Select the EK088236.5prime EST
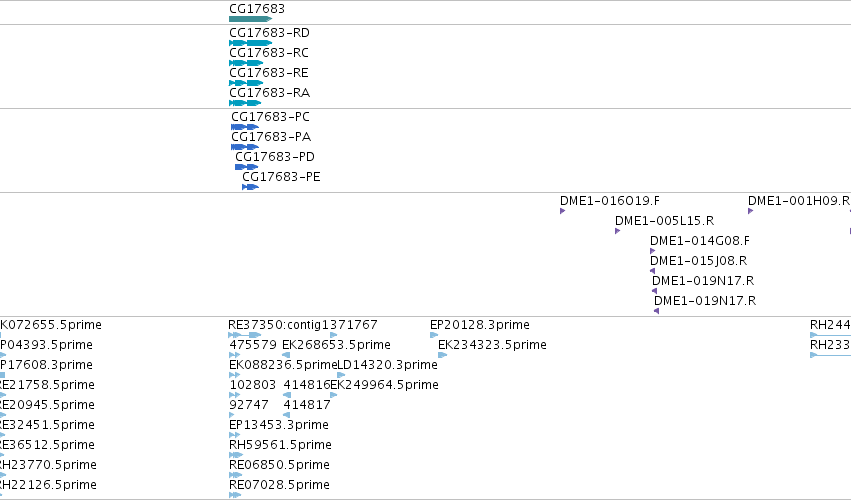851x500 pixels. tap(234, 375)
